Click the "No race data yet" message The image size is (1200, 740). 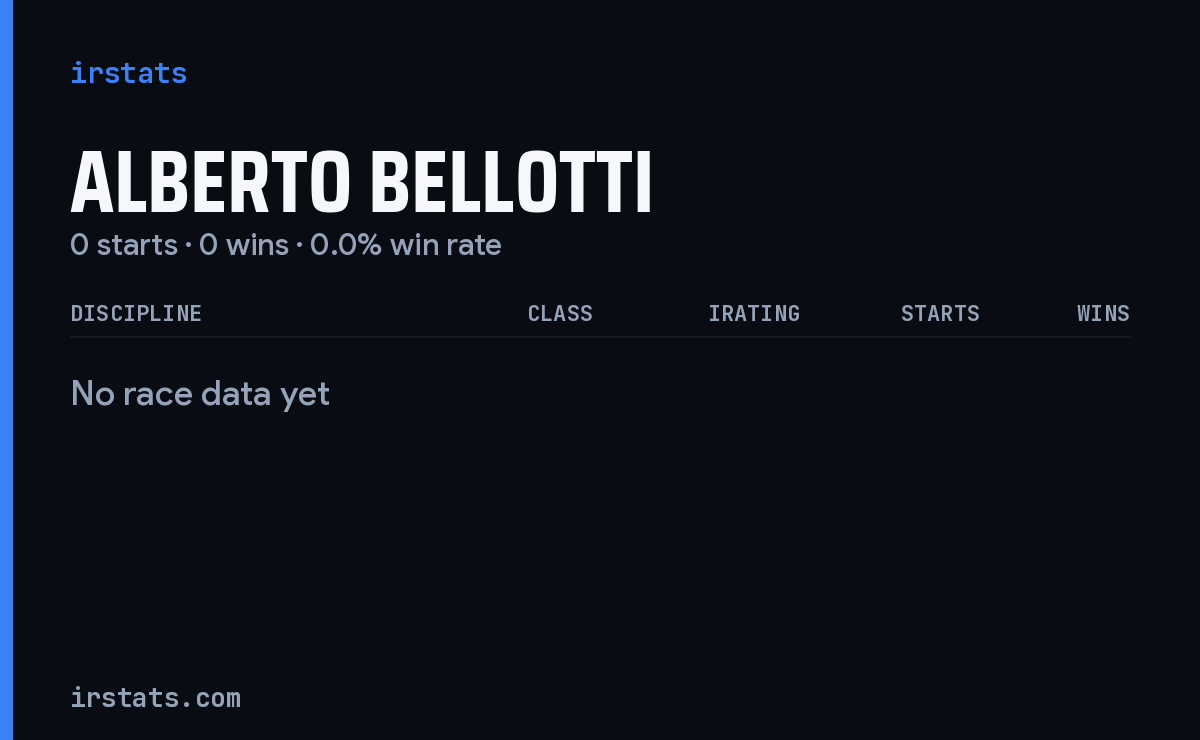(x=200, y=394)
